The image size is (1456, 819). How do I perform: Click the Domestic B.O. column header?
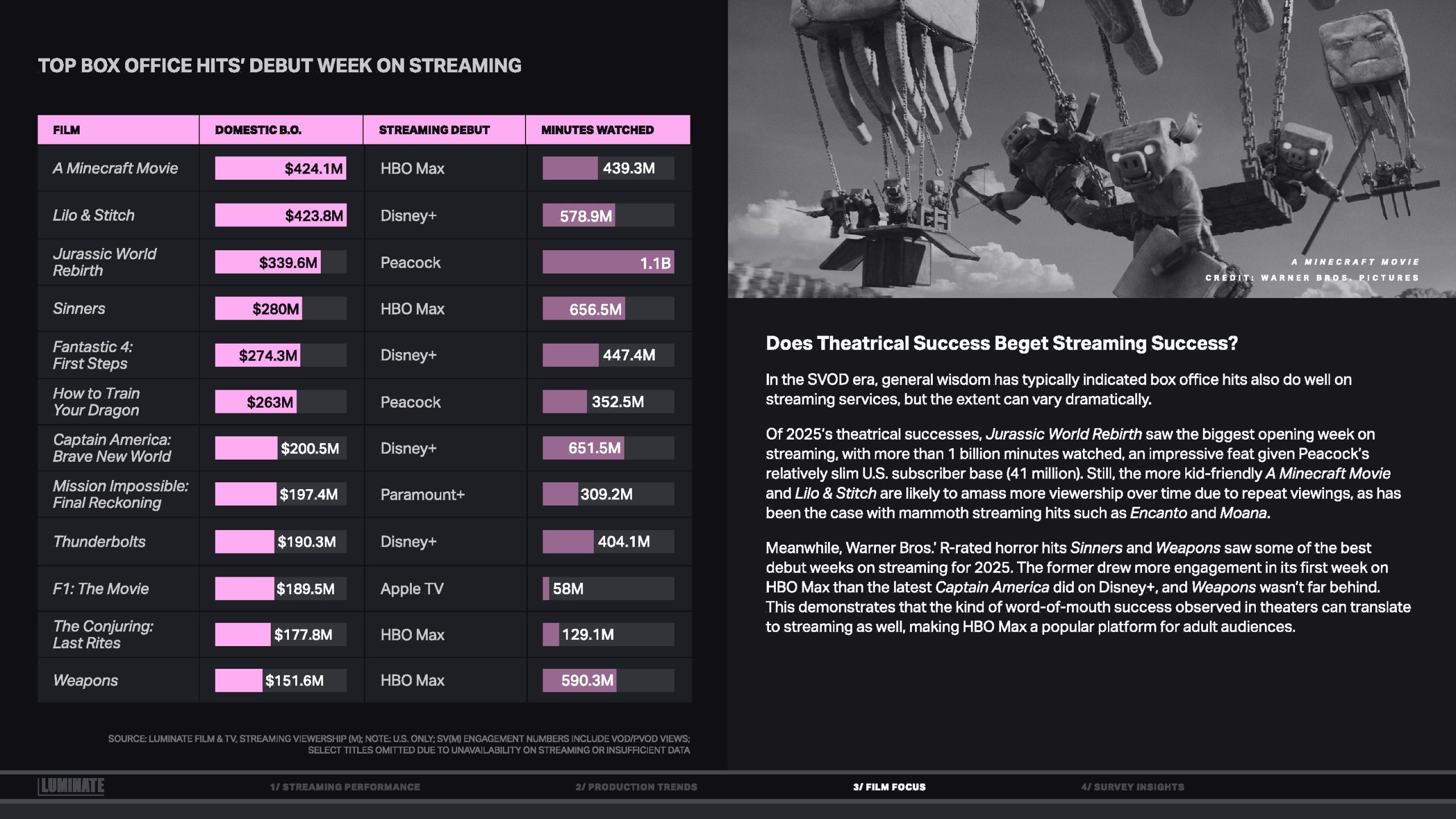pyautogui.click(x=258, y=130)
